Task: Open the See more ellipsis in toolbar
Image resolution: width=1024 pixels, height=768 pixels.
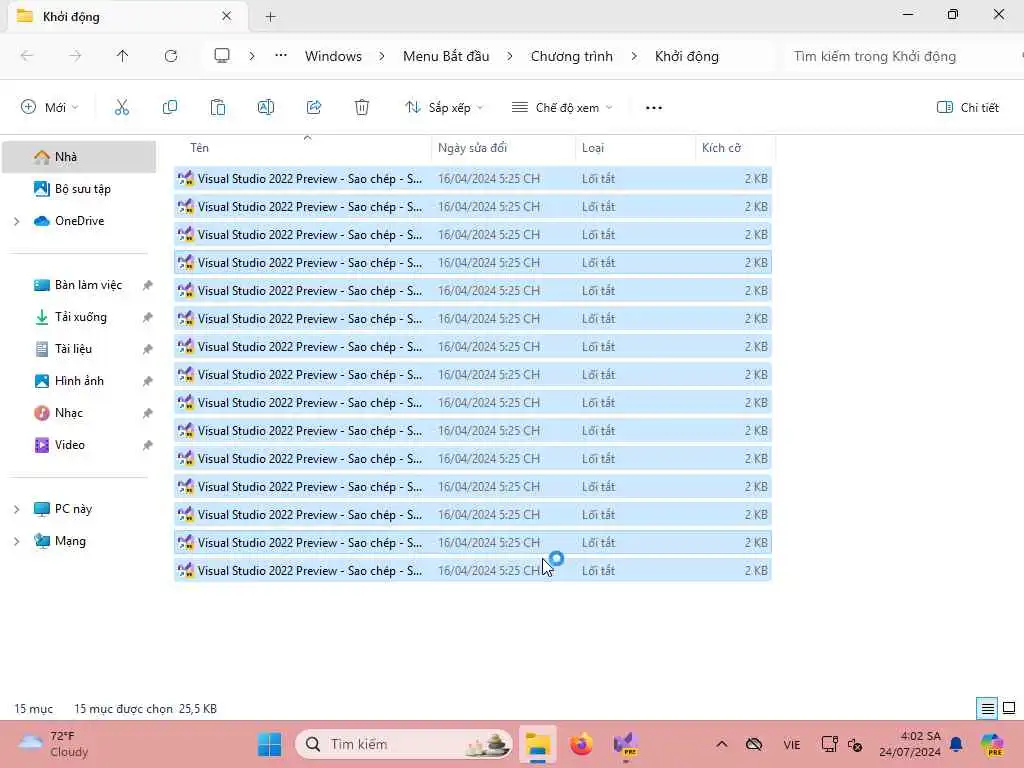Action: (654, 108)
